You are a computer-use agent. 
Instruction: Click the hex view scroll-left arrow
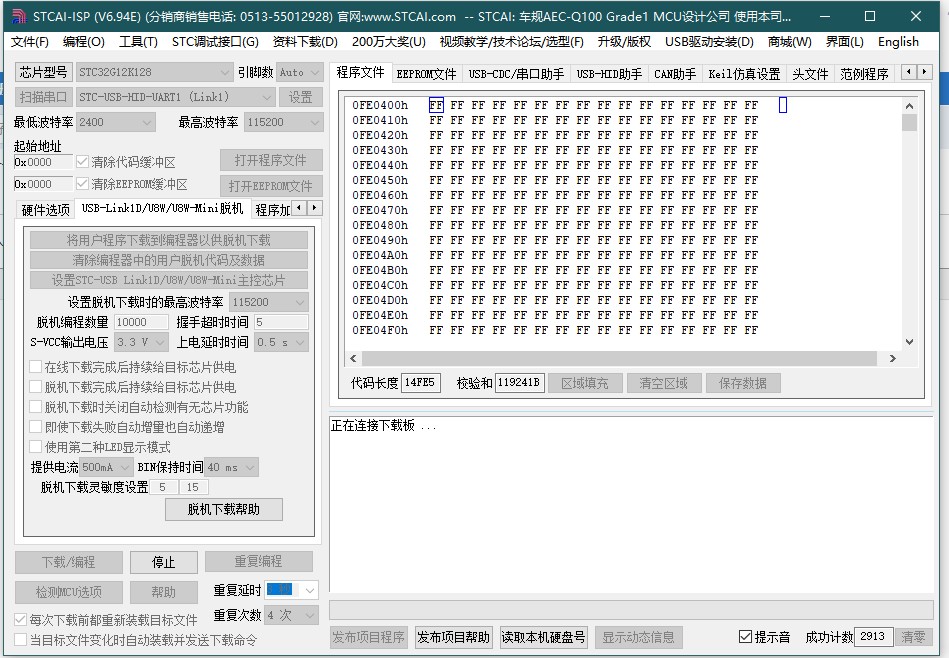[353, 358]
